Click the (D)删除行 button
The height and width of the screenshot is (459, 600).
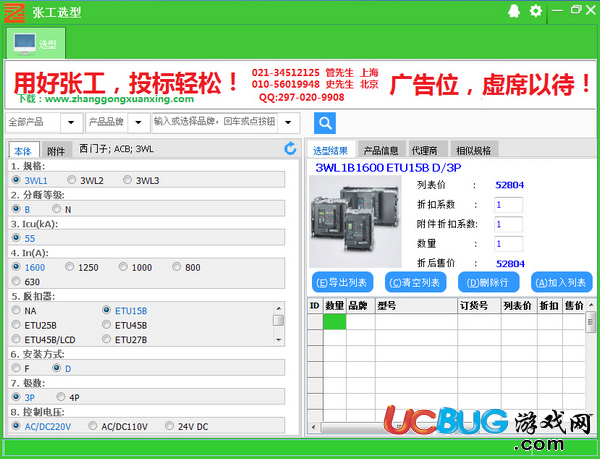[488, 283]
